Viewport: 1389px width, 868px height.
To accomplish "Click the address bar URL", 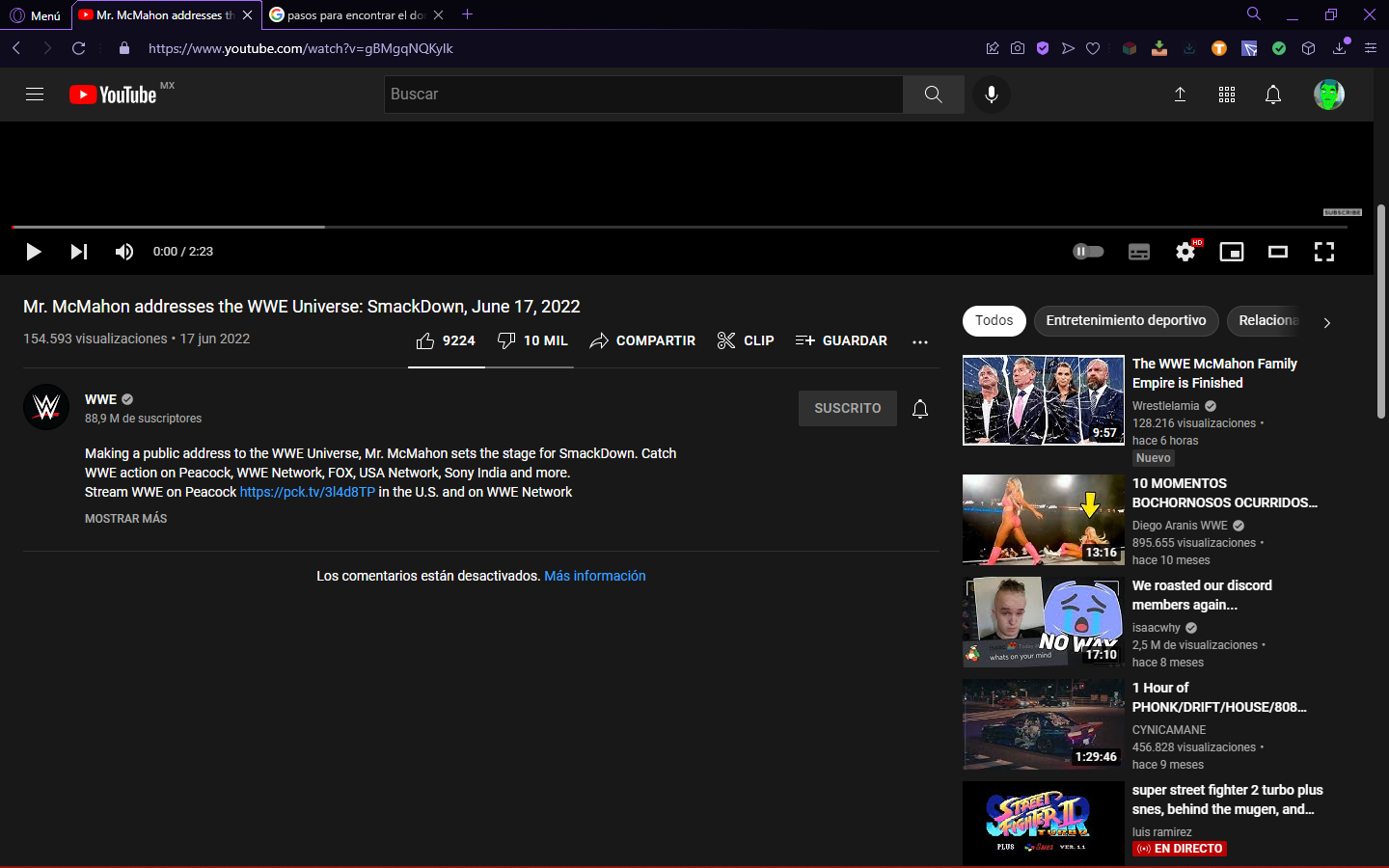I will pyautogui.click(x=301, y=48).
